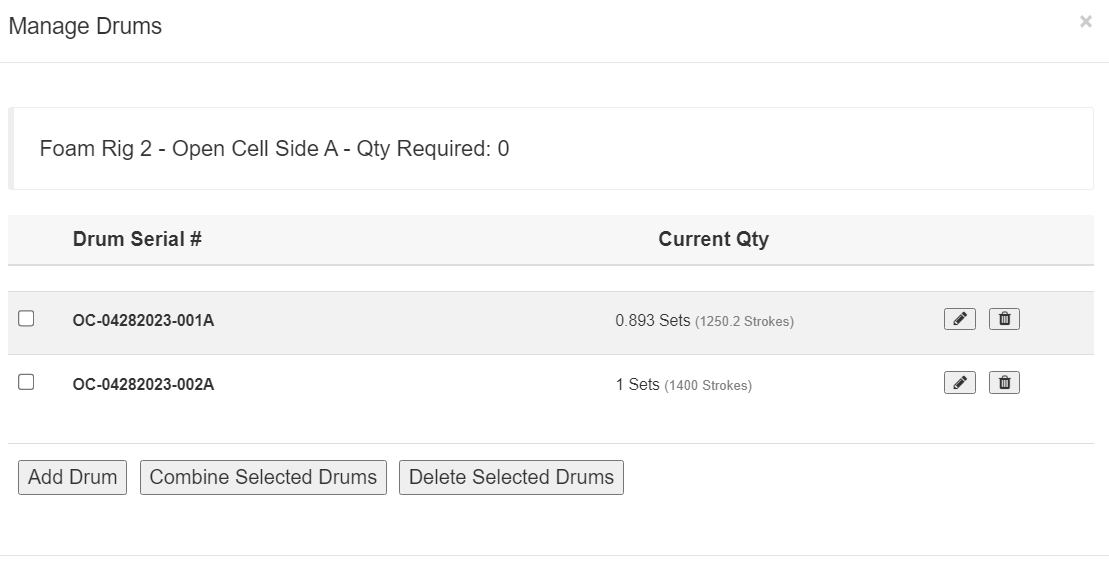Check the box for OC-04282023-001A
This screenshot has height=569, width=1109.
[x=27, y=318]
